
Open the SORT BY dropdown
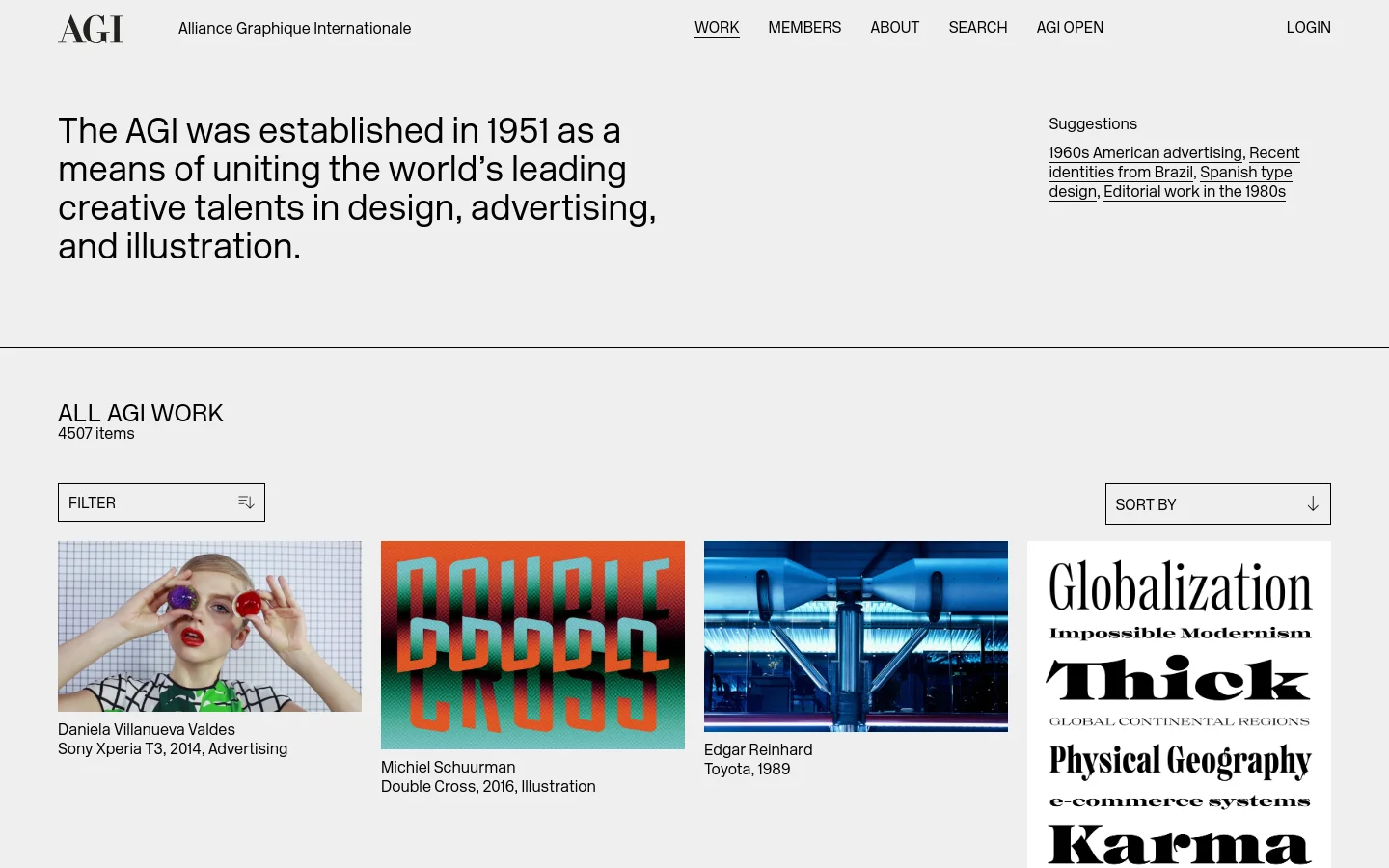point(1217,504)
